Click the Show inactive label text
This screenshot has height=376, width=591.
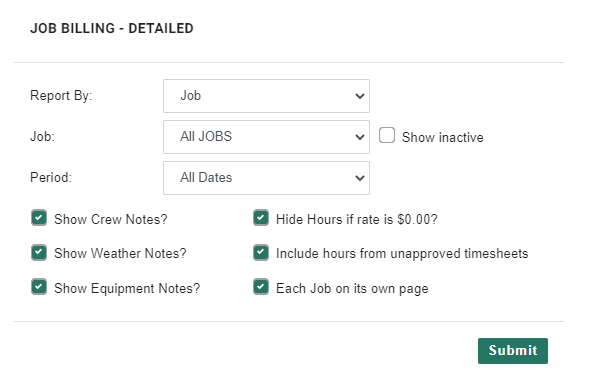click(x=442, y=138)
